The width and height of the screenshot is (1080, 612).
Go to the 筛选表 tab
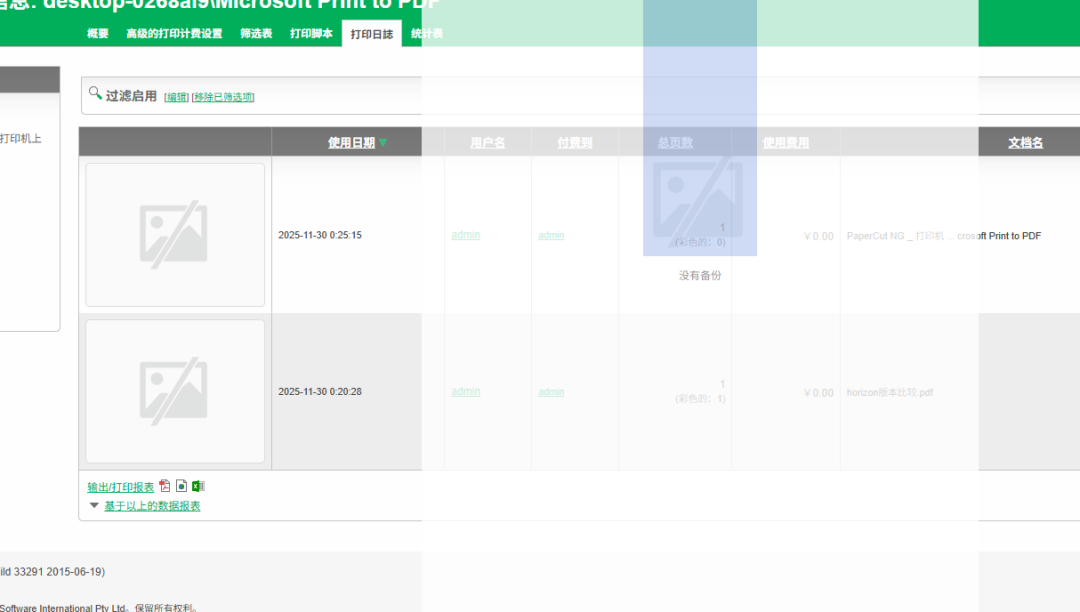pyautogui.click(x=256, y=34)
